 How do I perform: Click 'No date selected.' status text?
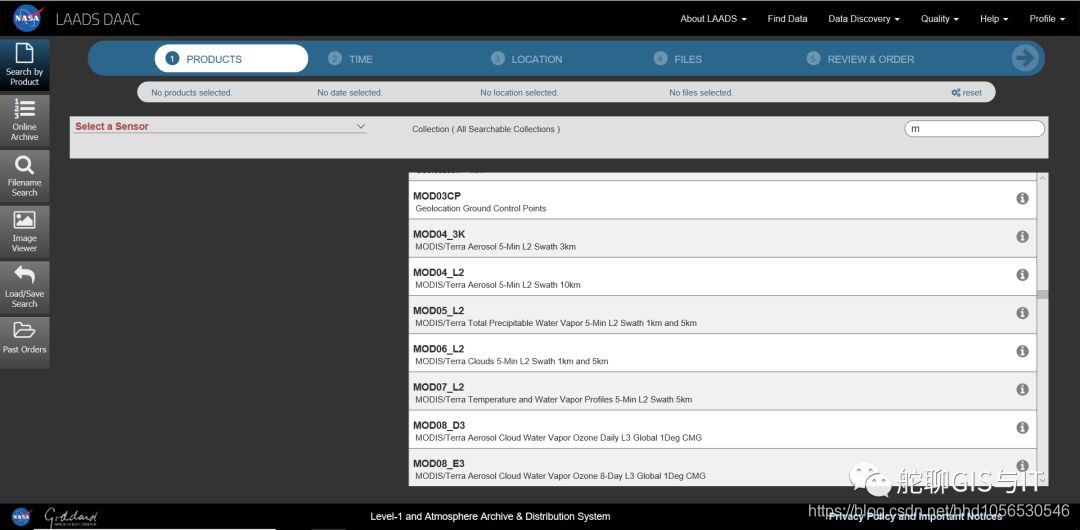click(x=350, y=92)
